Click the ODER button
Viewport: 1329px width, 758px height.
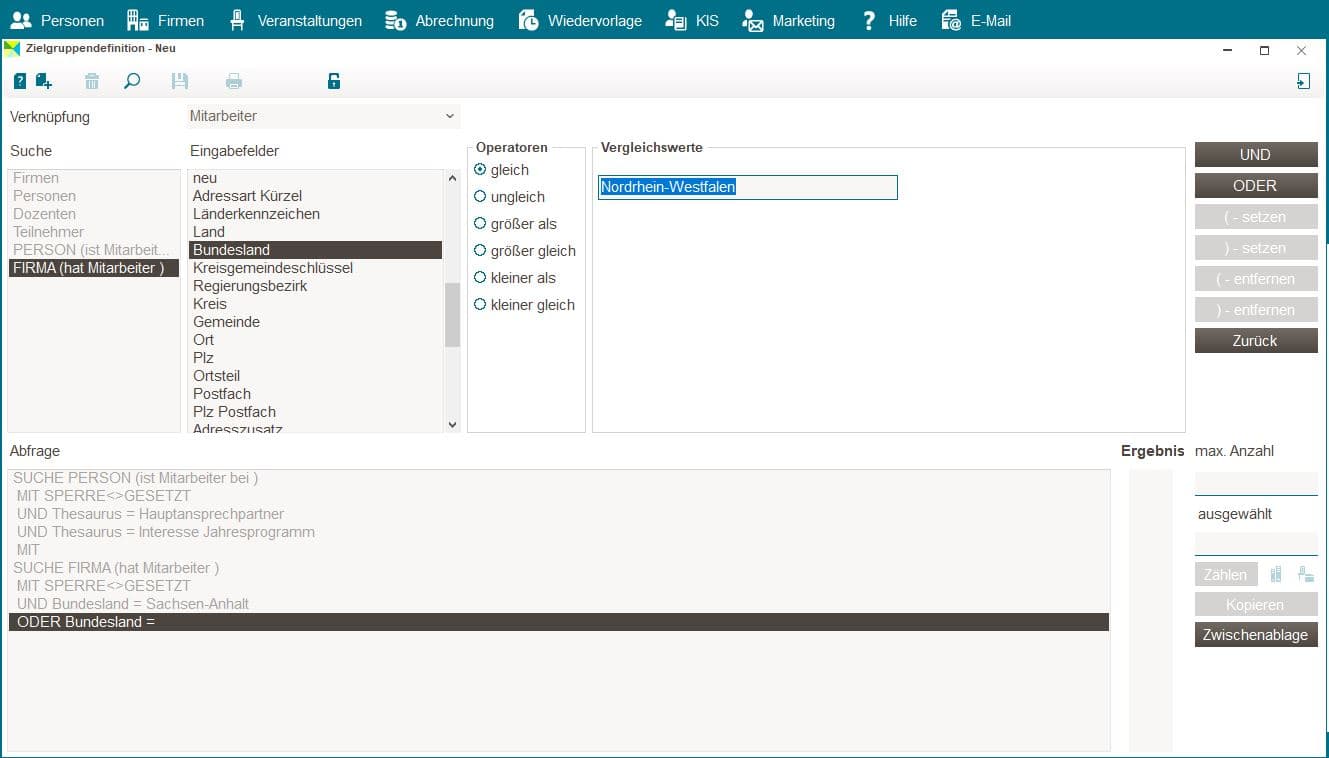click(1256, 185)
